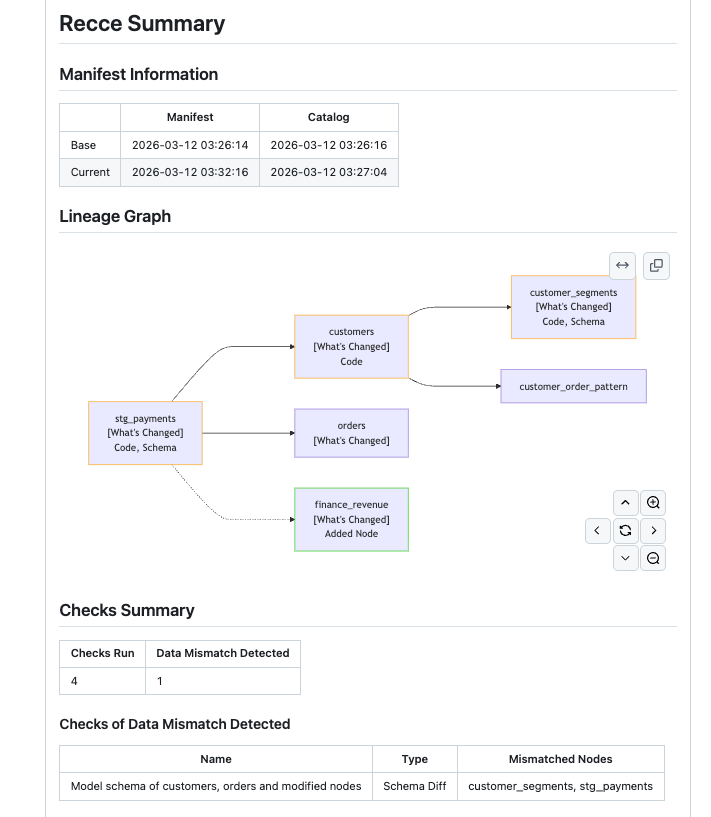Zoom out of the lineage graph

653,559
